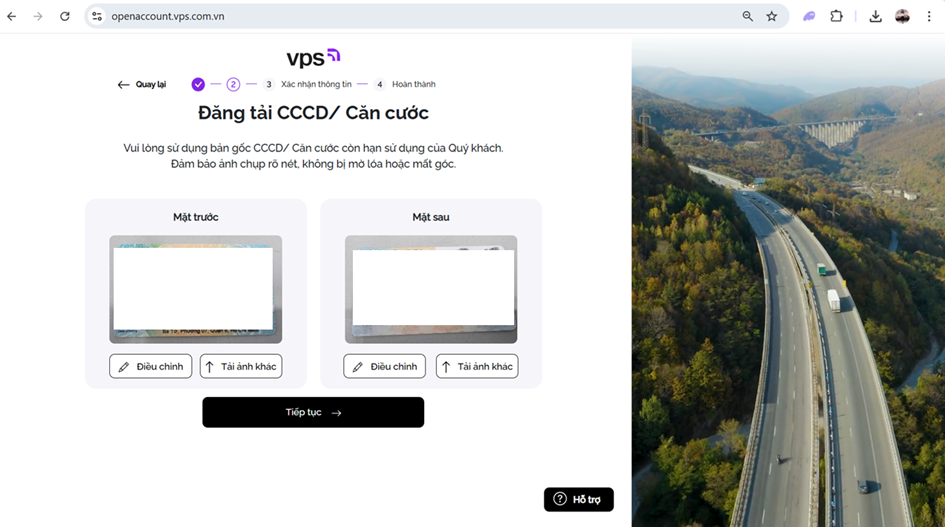Click the browser back arrow
Screen dimensions: 945x527
pos(11,16)
